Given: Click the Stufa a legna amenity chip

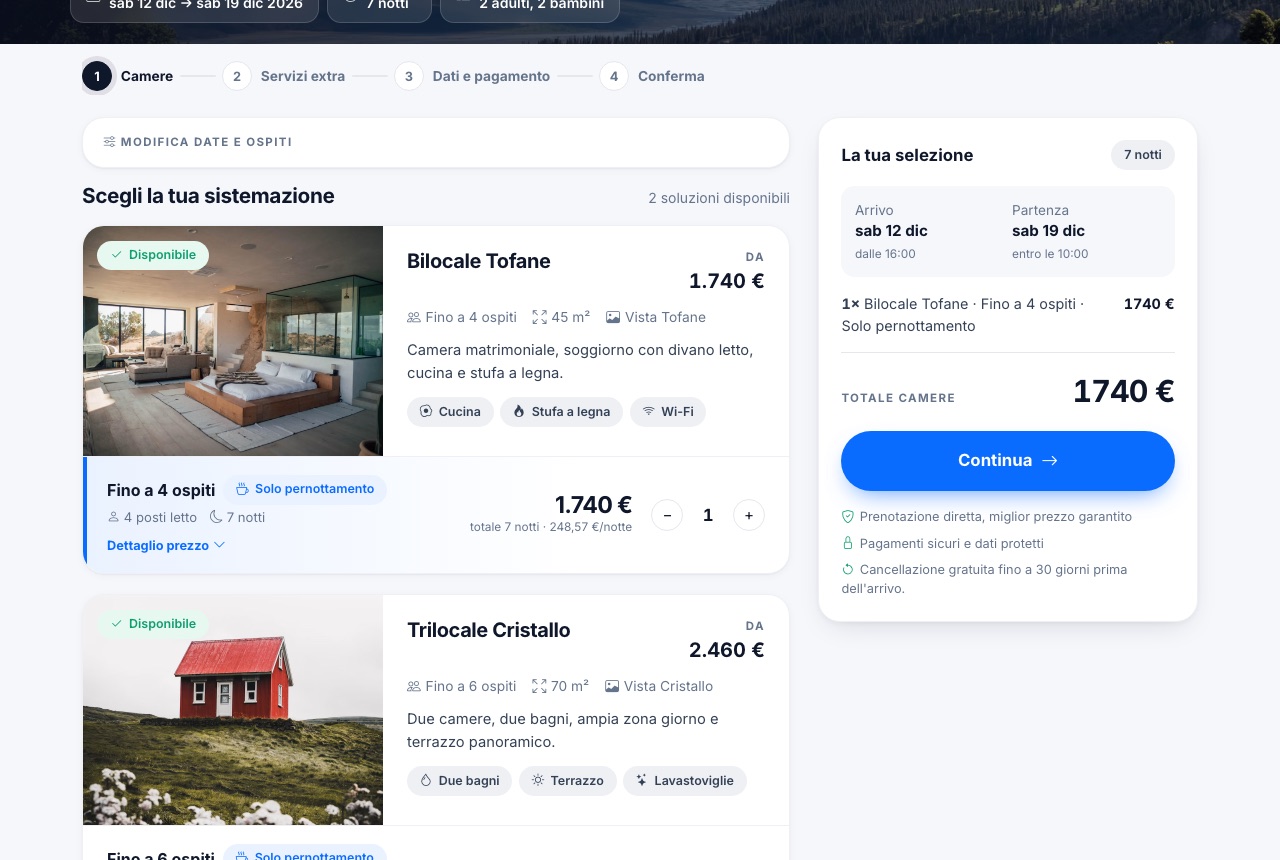Looking at the screenshot, I should click(561, 412).
